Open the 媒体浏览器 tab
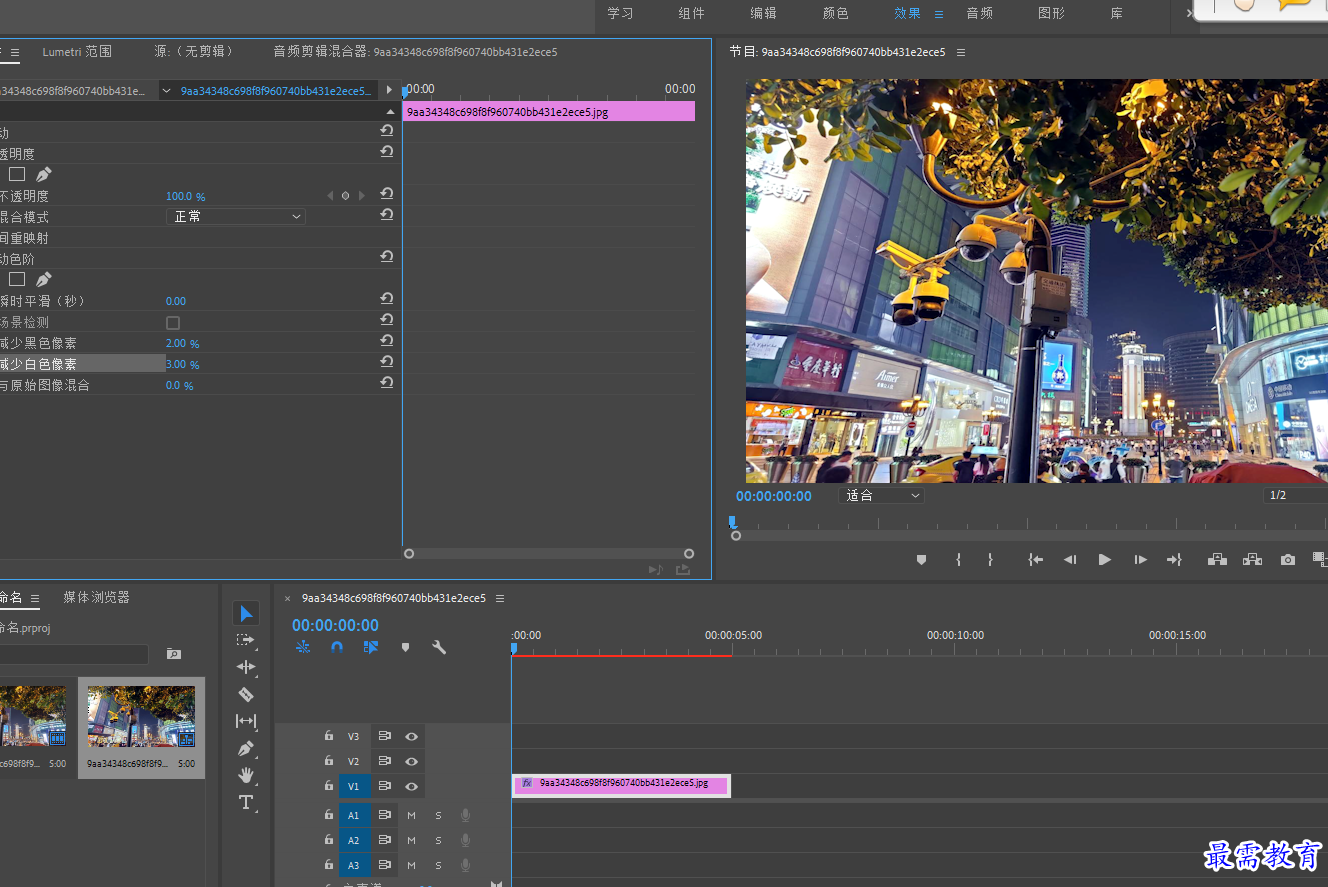1328x887 pixels. (96, 597)
